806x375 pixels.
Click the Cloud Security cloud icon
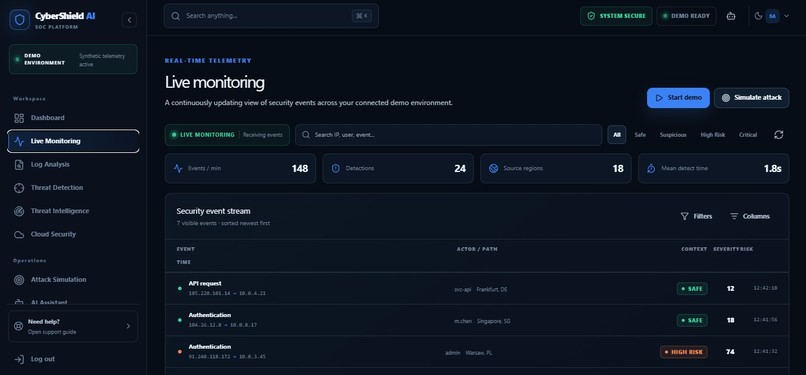pos(19,235)
